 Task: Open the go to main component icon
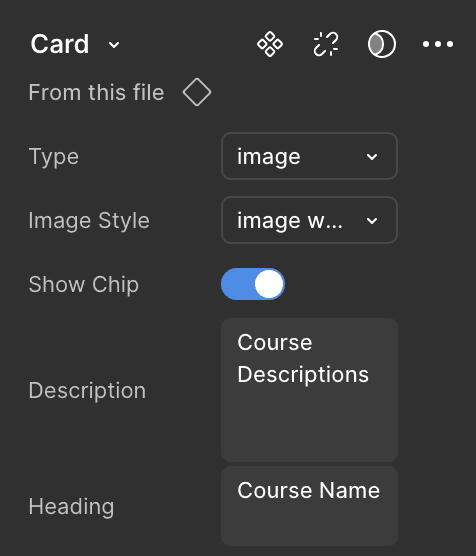(x=270, y=44)
